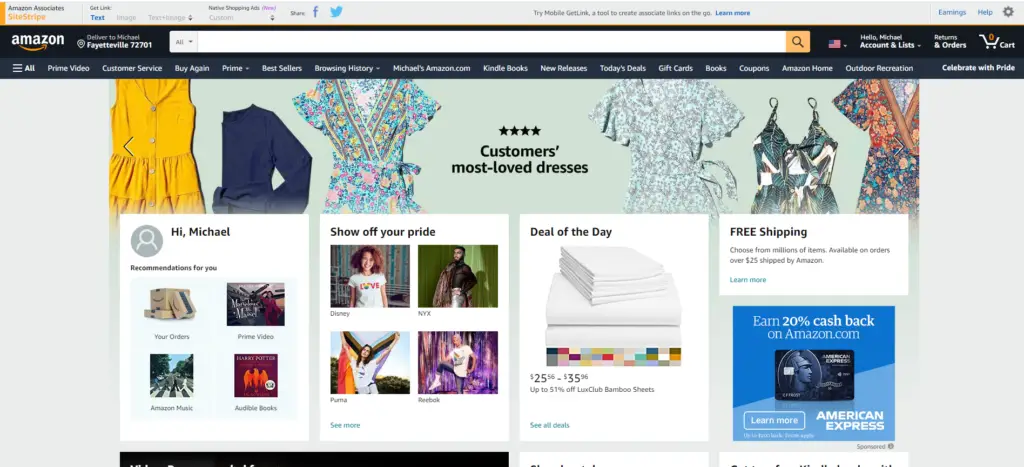Click the delivery location pin icon
The height and width of the screenshot is (467, 1024).
click(81, 44)
